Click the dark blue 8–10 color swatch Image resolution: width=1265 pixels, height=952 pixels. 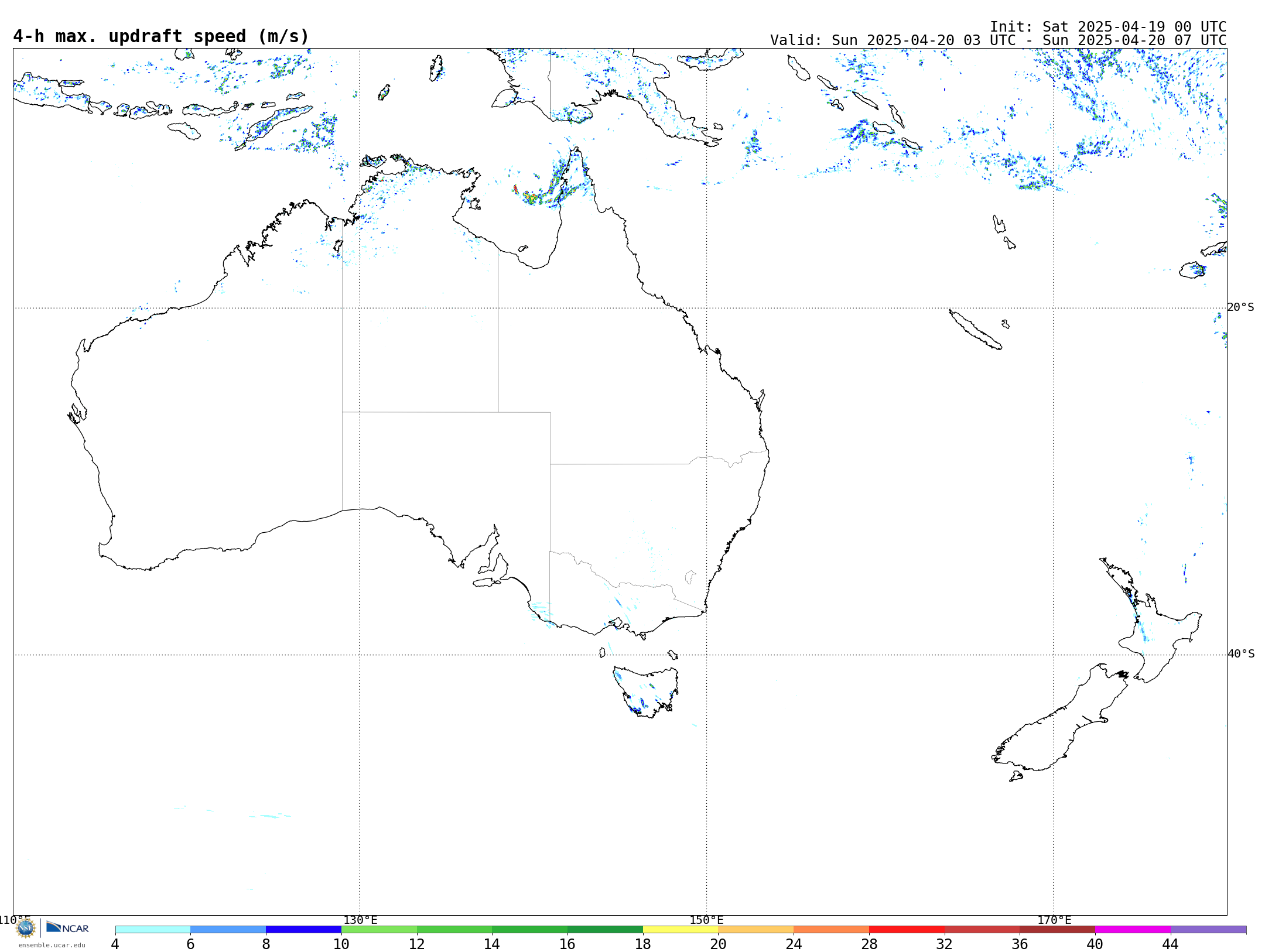point(303,929)
